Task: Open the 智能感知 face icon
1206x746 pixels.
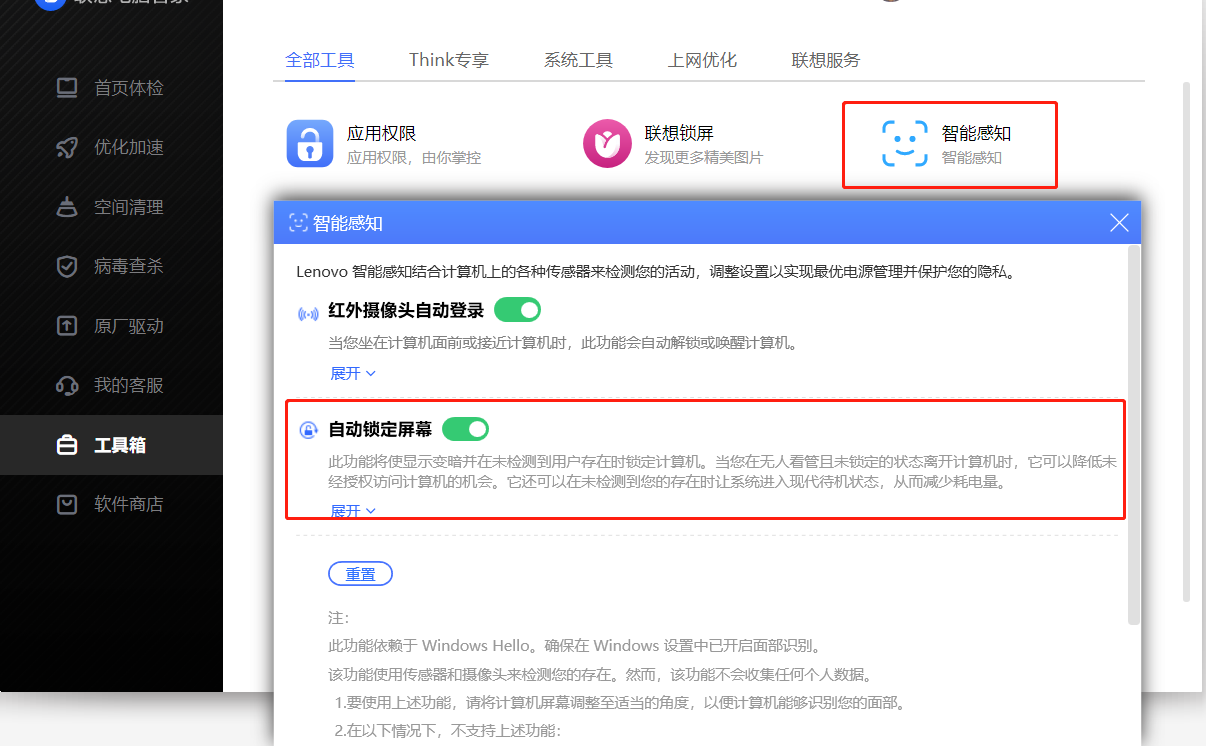Action: tap(904, 144)
